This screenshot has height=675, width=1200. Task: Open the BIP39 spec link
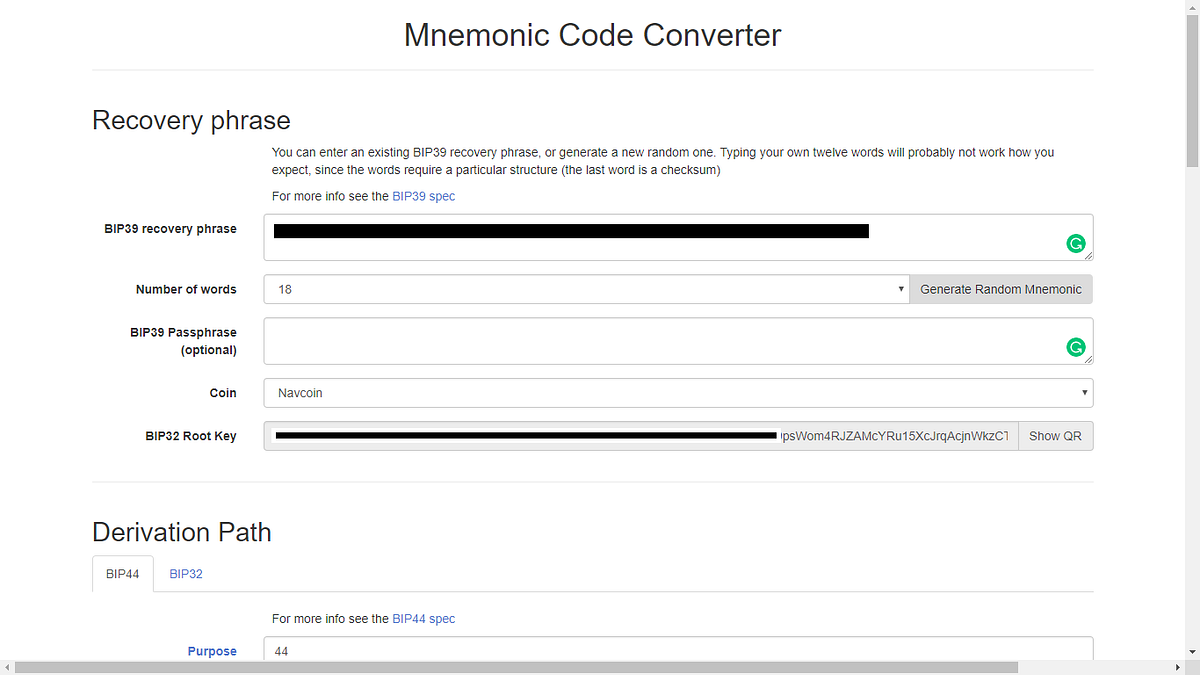point(423,196)
